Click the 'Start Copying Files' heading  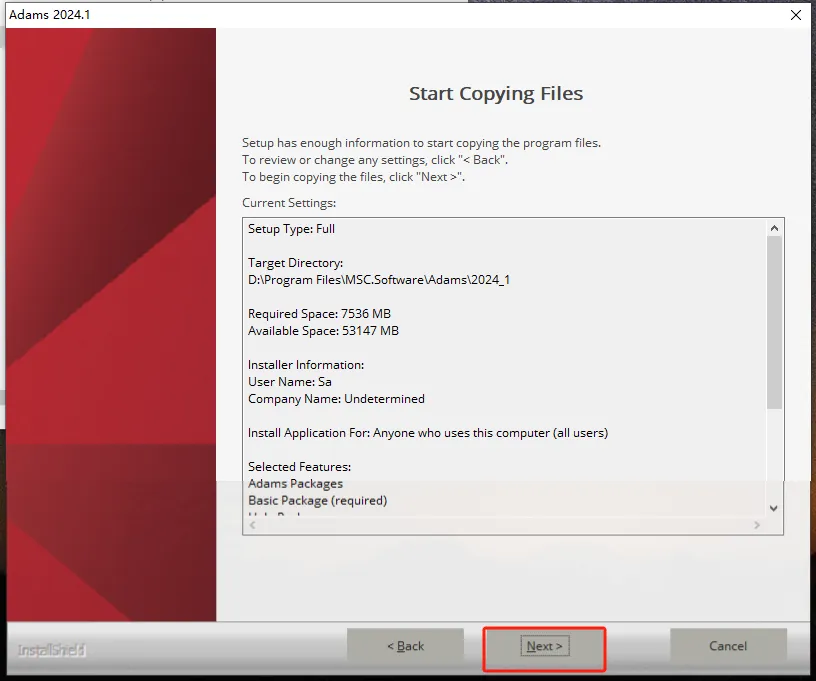click(x=496, y=94)
